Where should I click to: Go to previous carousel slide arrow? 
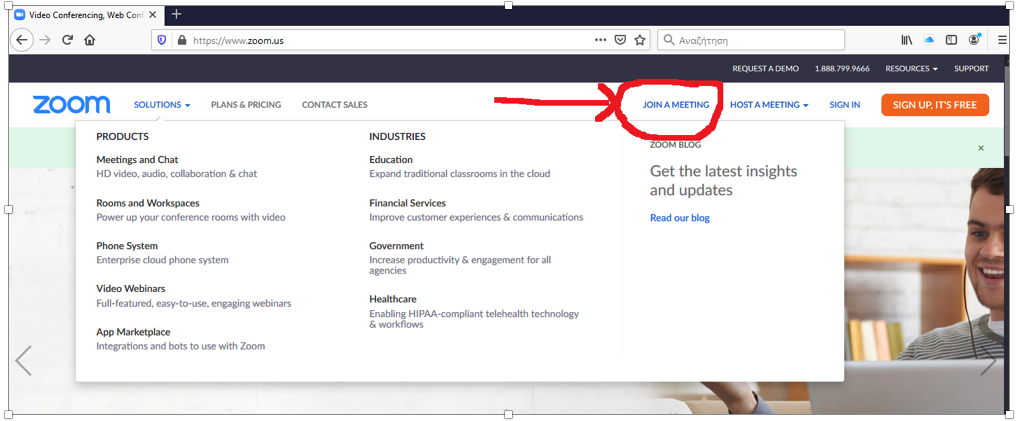coord(23,360)
